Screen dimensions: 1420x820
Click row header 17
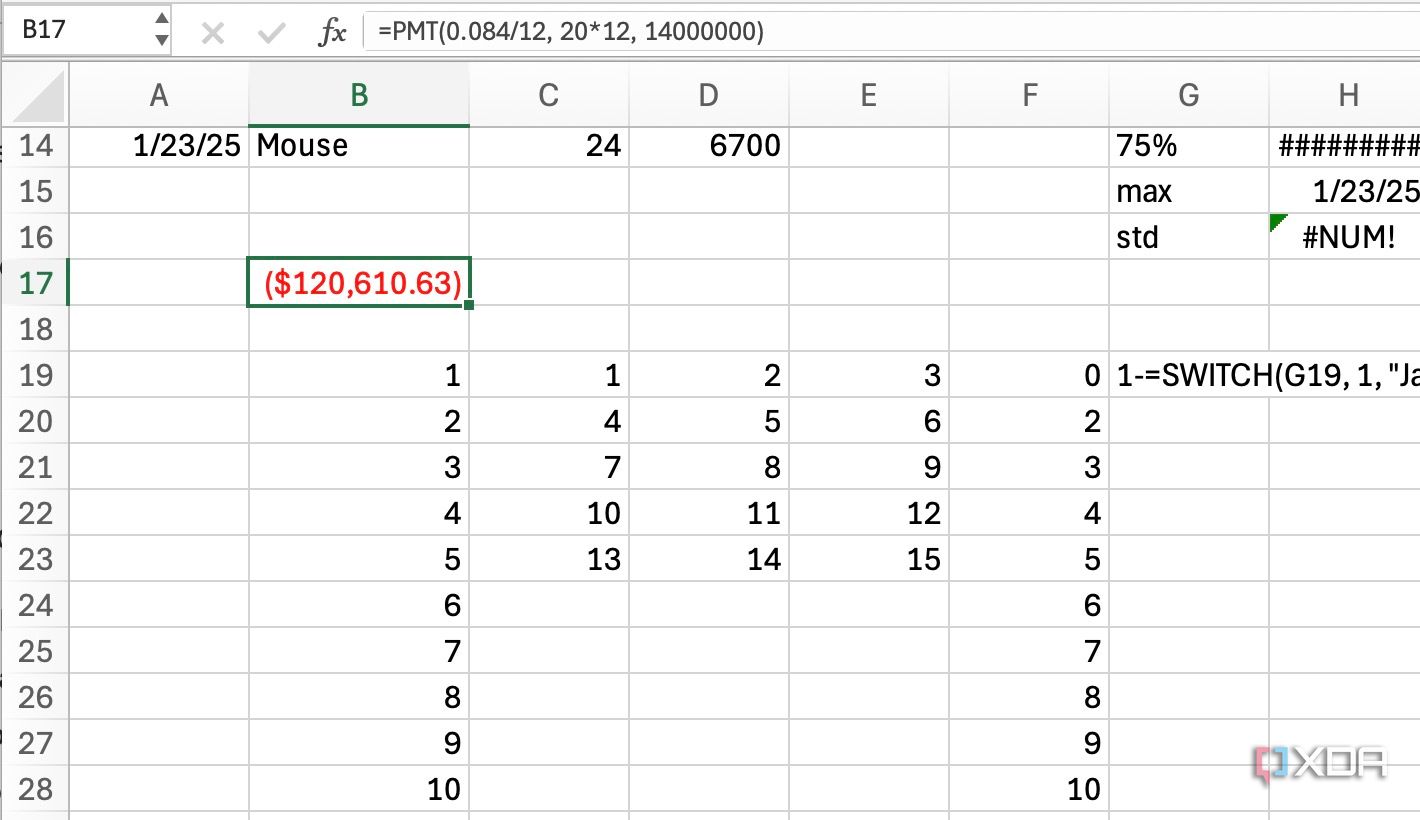tap(35, 283)
